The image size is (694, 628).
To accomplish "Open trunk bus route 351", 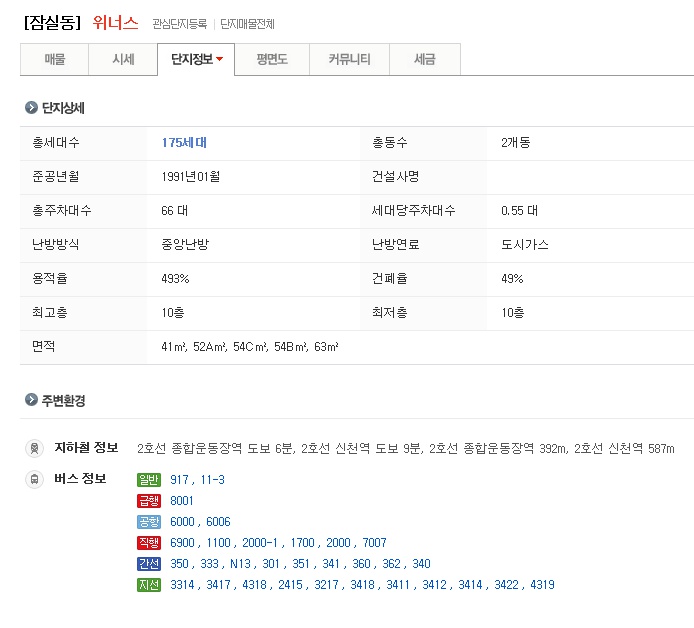I will click(301, 563).
